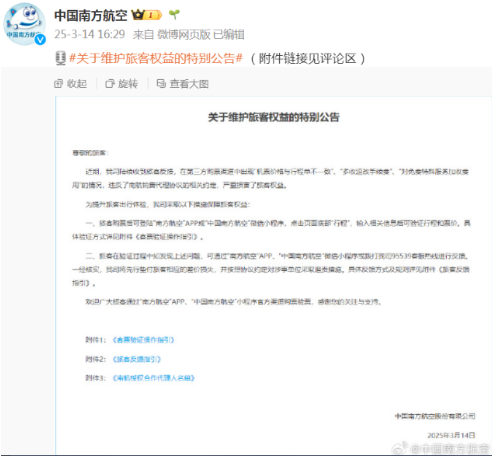The image size is (492, 456).
Task: Click the green sprout icon beside username
Action: point(174,14)
